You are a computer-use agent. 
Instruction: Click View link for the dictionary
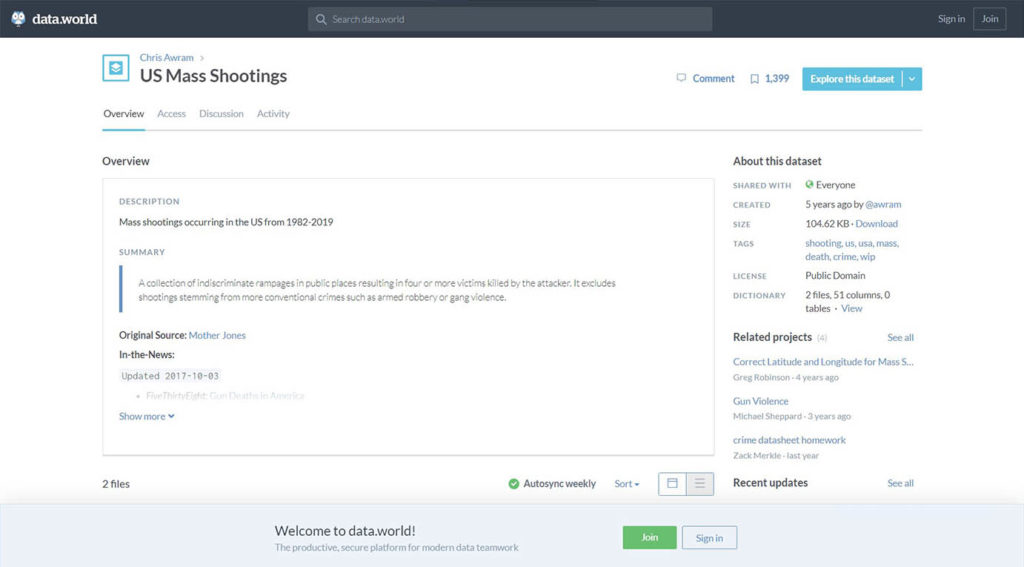pyautogui.click(x=852, y=308)
